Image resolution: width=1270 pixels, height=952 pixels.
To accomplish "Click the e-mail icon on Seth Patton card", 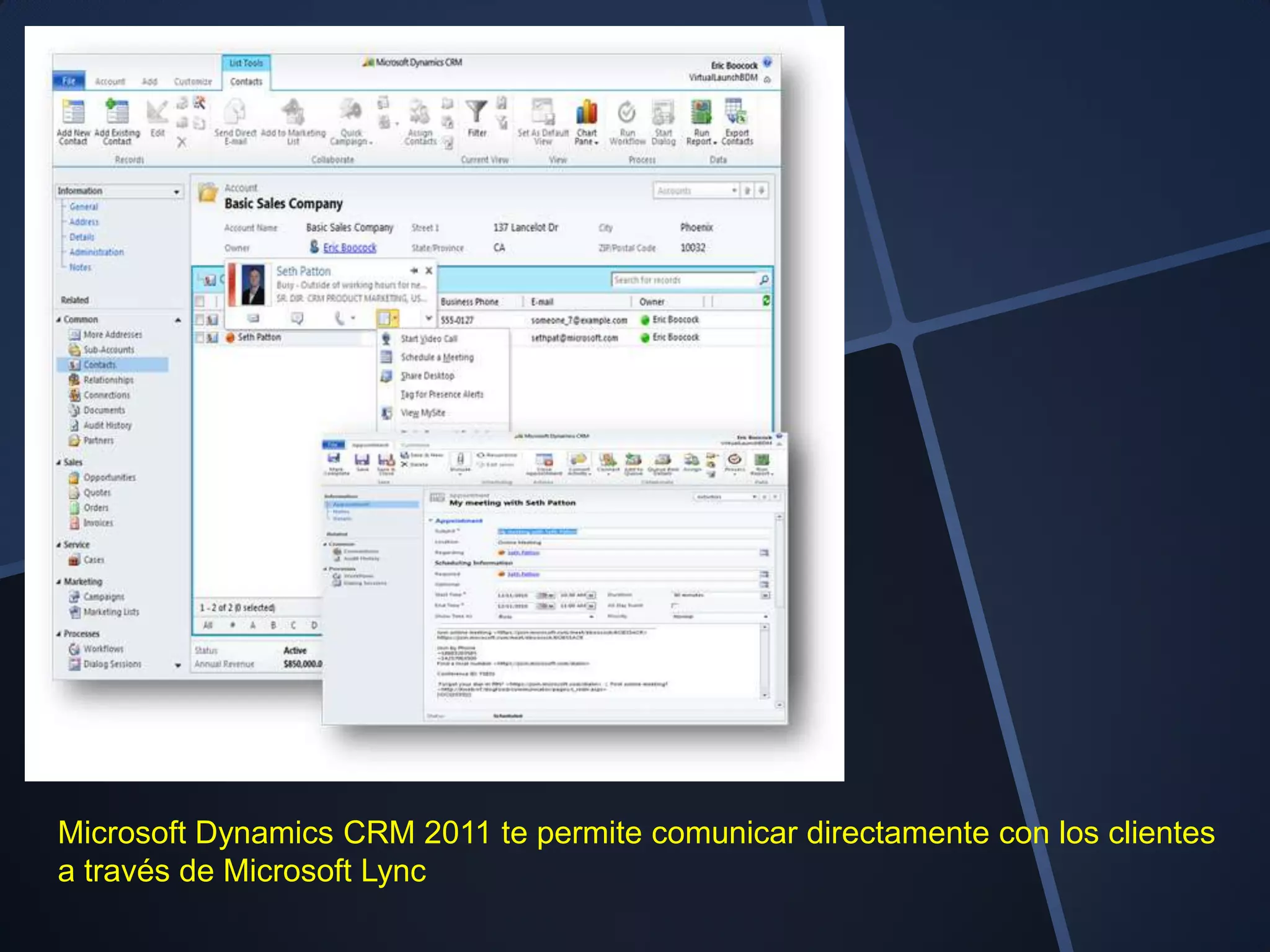I will 254,319.
